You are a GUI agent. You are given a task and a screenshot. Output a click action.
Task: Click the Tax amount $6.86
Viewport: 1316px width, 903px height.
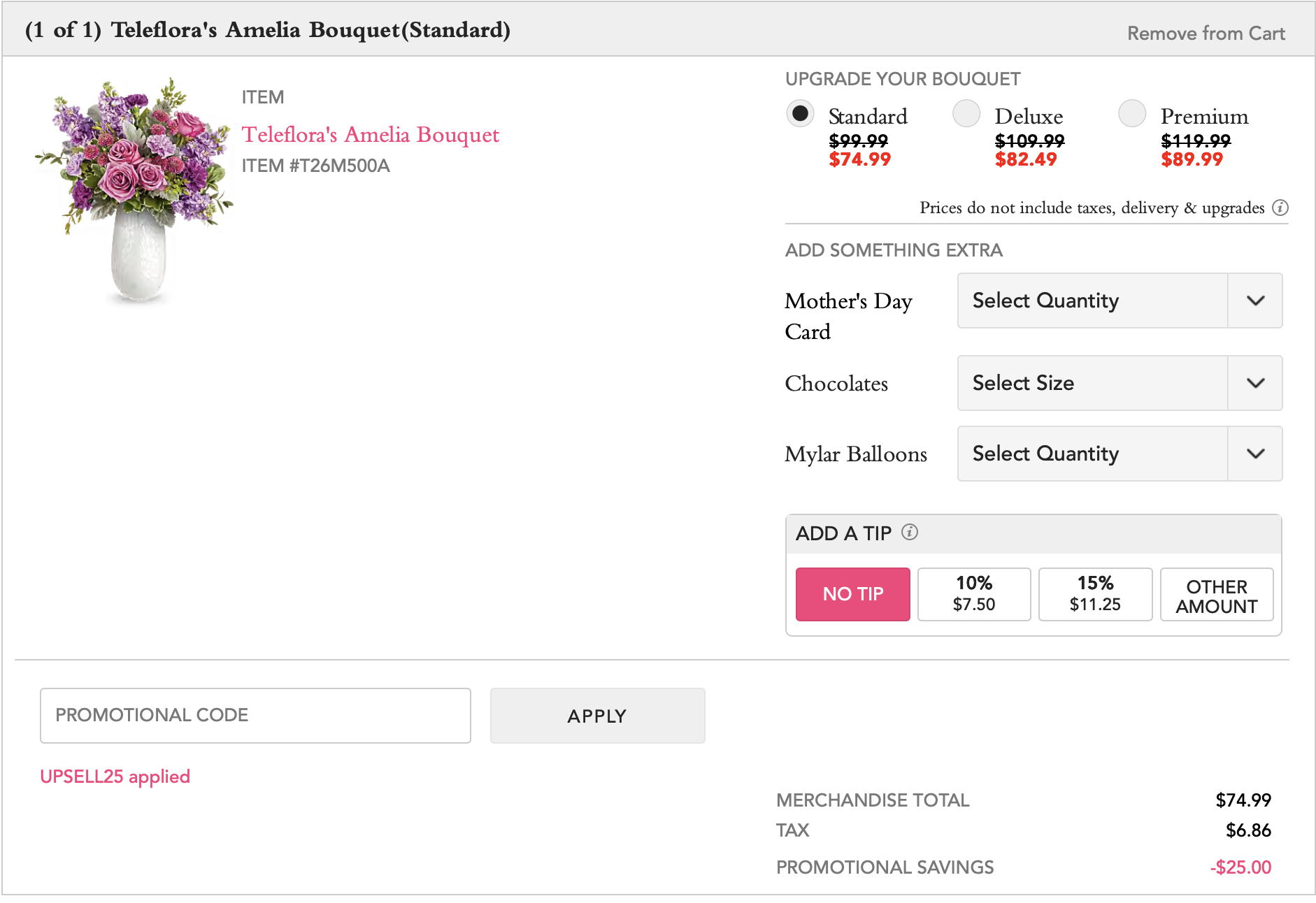tap(1248, 830)
